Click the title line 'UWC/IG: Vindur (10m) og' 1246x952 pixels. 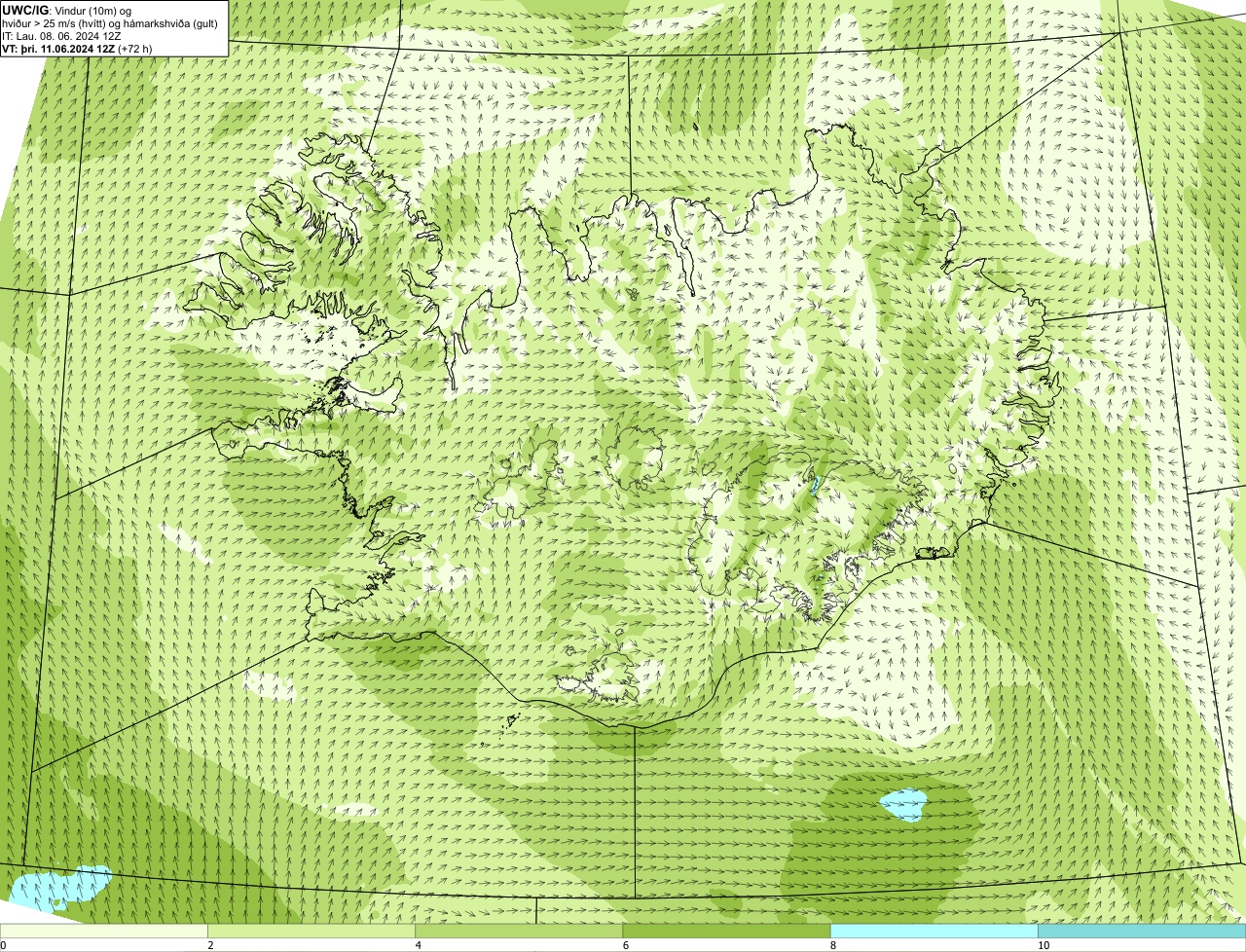[66, 10]
